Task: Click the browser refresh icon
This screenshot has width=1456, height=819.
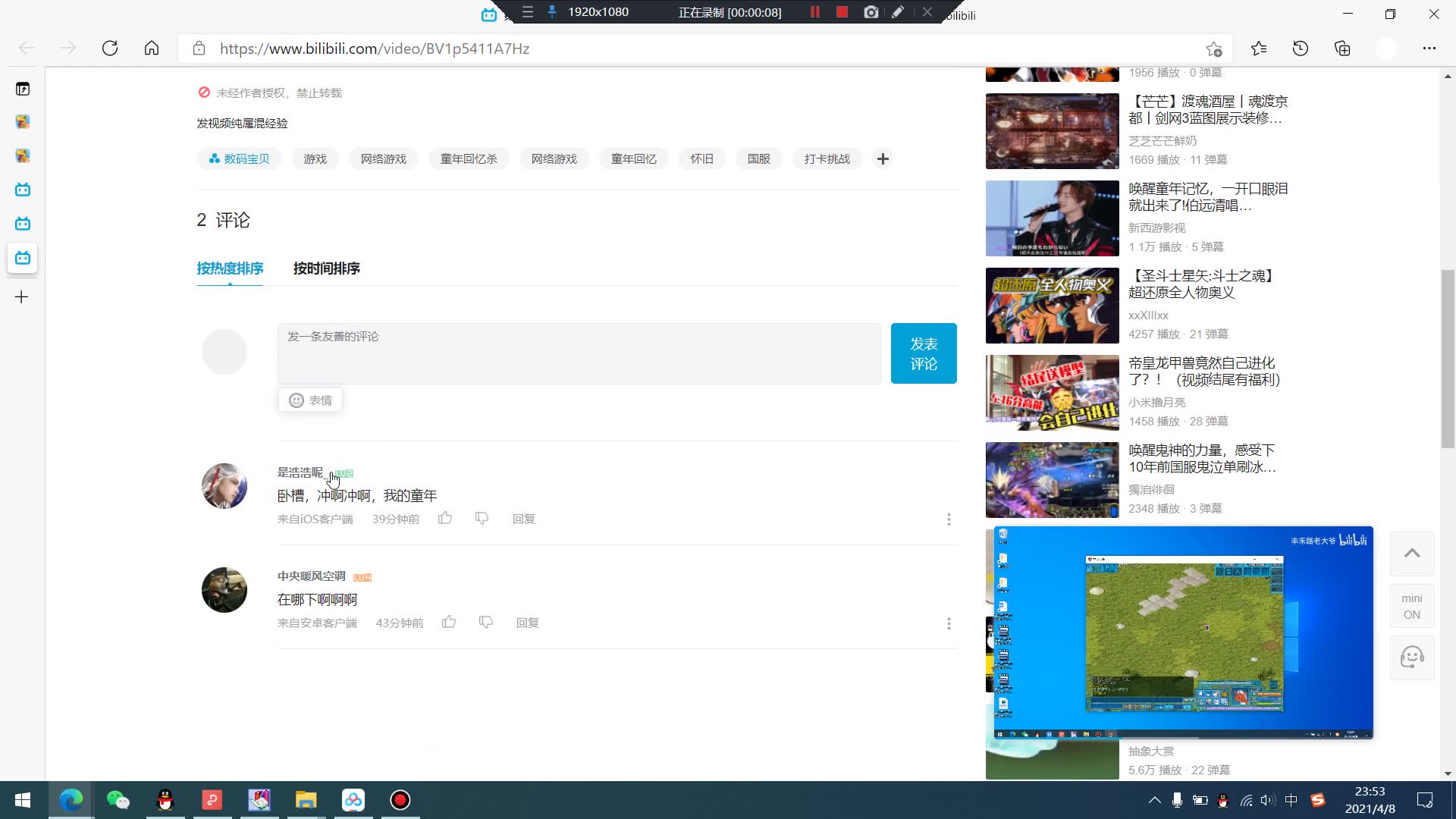Action: point(110,49)
